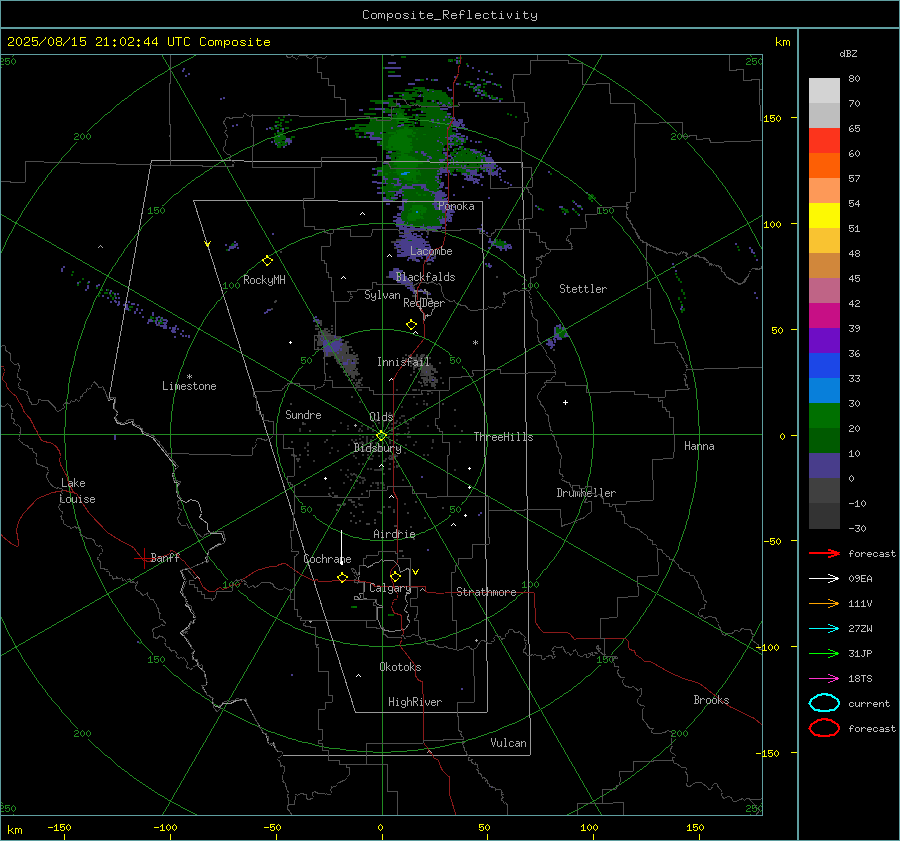The image size is (900, 841).
Task: Click the Sylvan label
Action: pyautogui.click(x=382, y=295)
